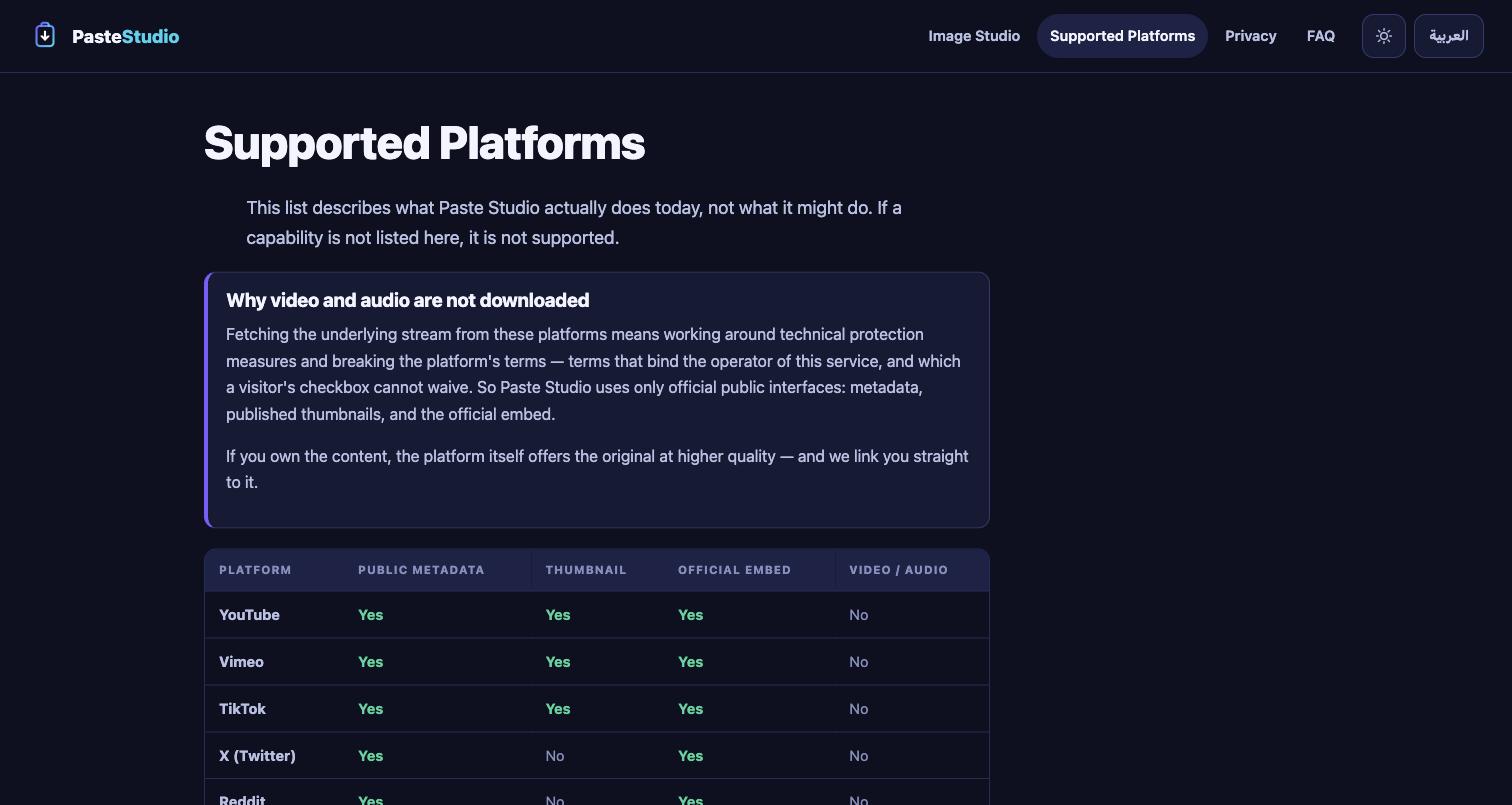This screenshot has height=805, width=1512.
Task: Click TikTok's Public Metadata 'Yes' cell
Action: [x=370, y=709]
